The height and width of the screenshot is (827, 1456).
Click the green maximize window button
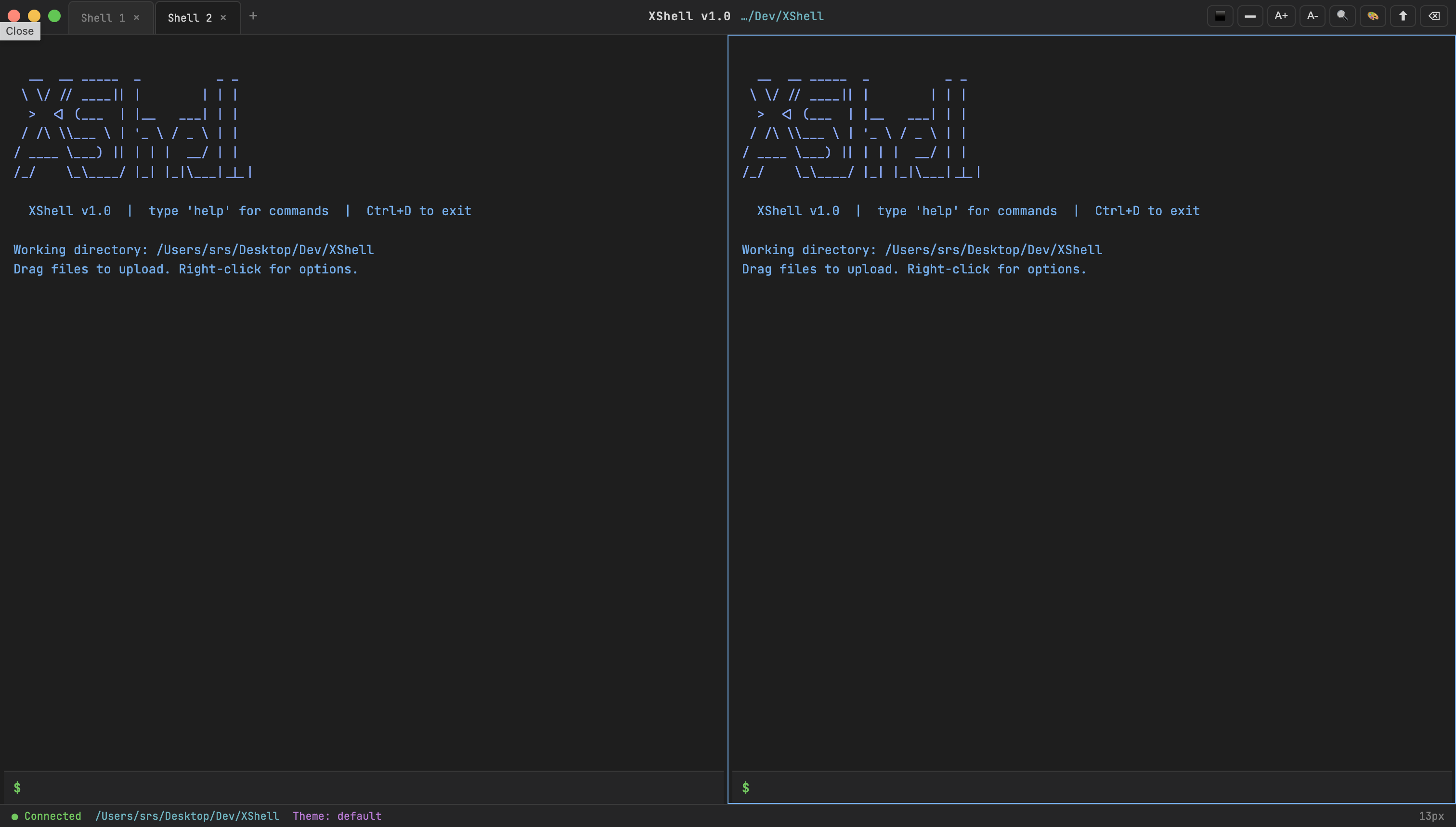pyautogui.click(x=54, y=16)
